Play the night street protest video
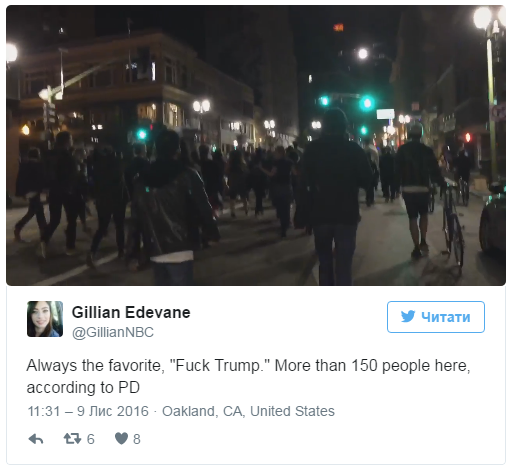 tap(256, 145)
